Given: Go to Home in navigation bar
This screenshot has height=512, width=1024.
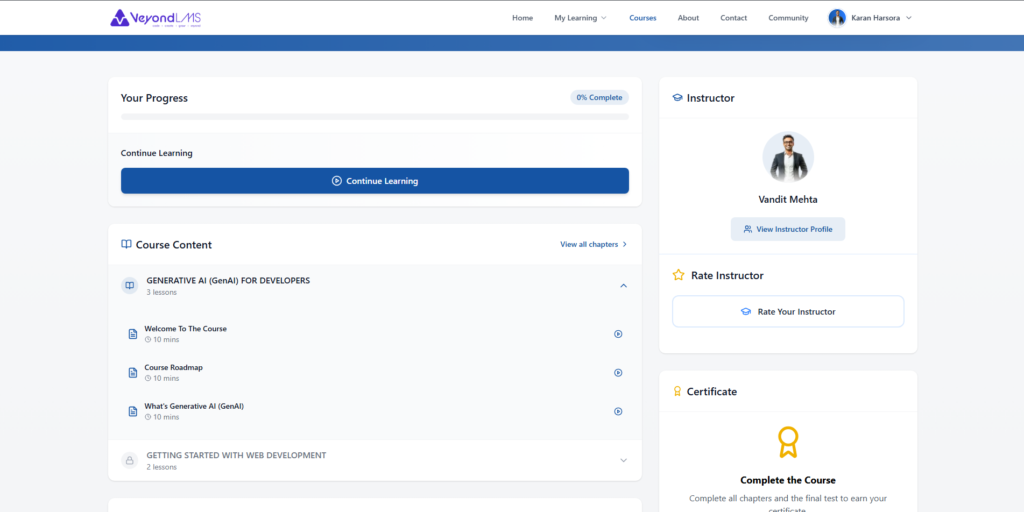Looking at the screenshot, I should (522, 18).
